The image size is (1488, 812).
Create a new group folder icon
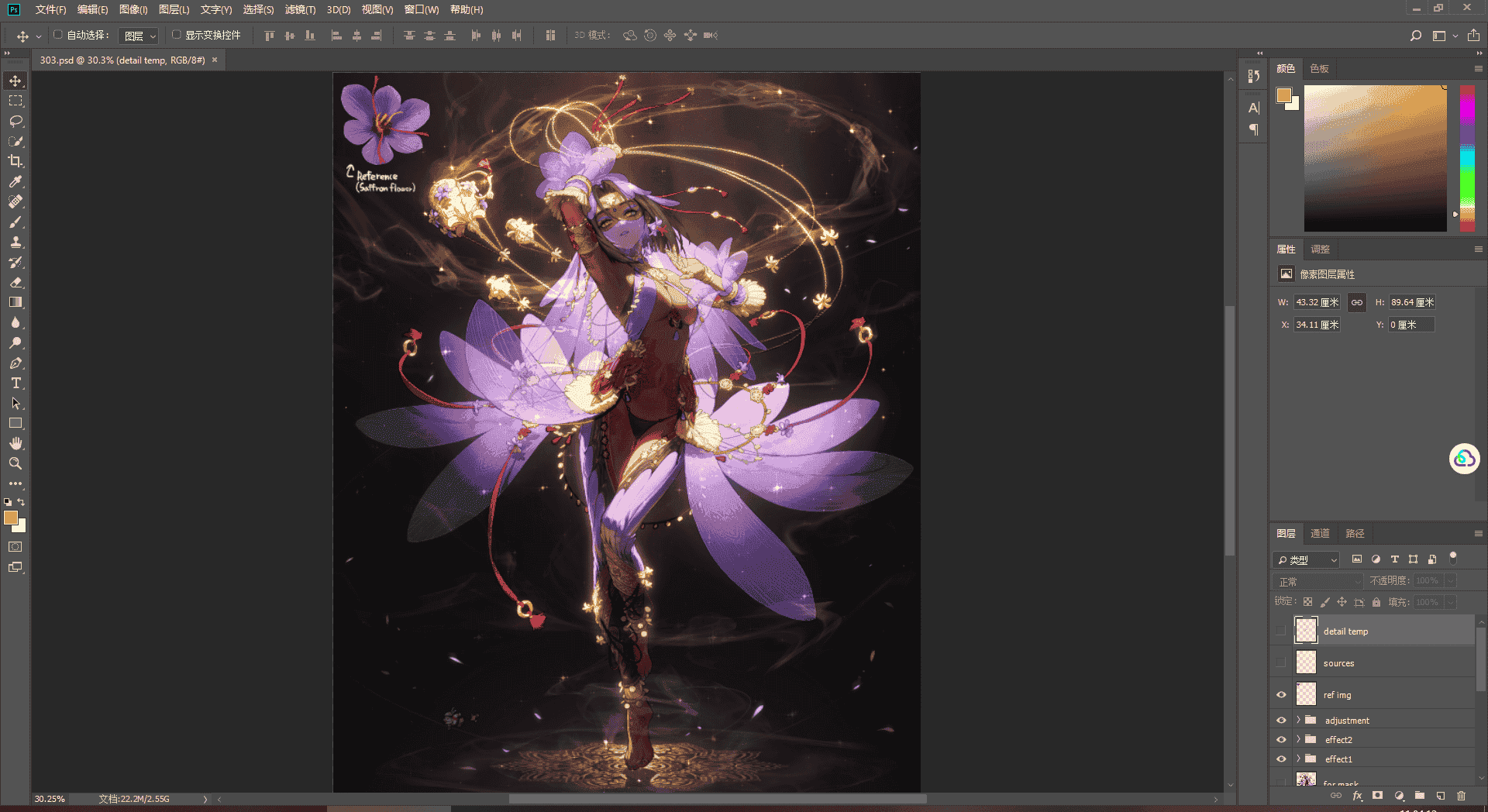(x=1420, y=796)
